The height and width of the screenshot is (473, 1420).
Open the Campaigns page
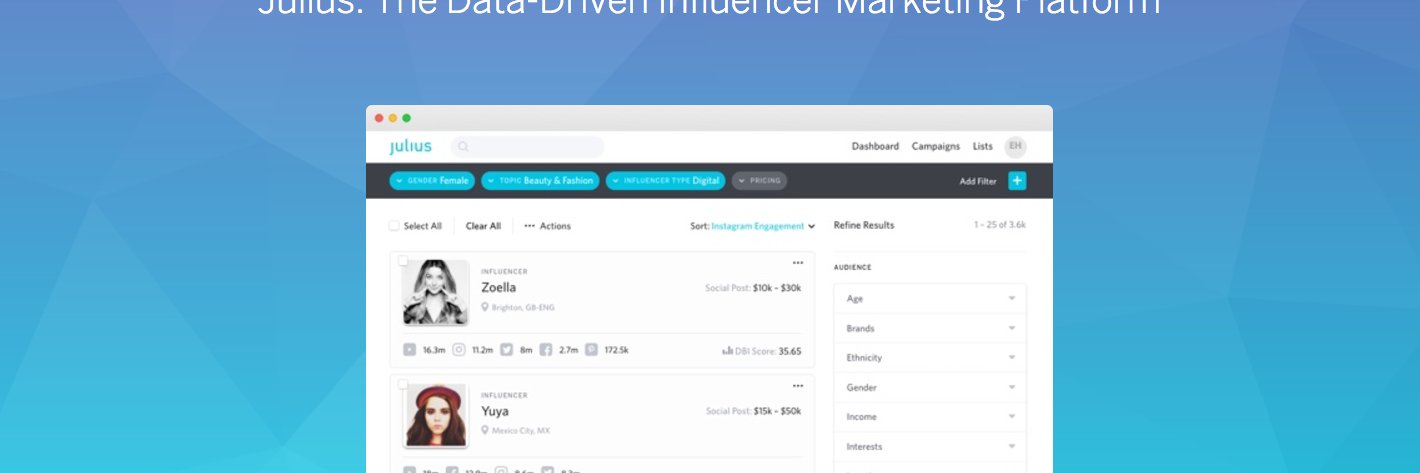[x=936, y=146]
